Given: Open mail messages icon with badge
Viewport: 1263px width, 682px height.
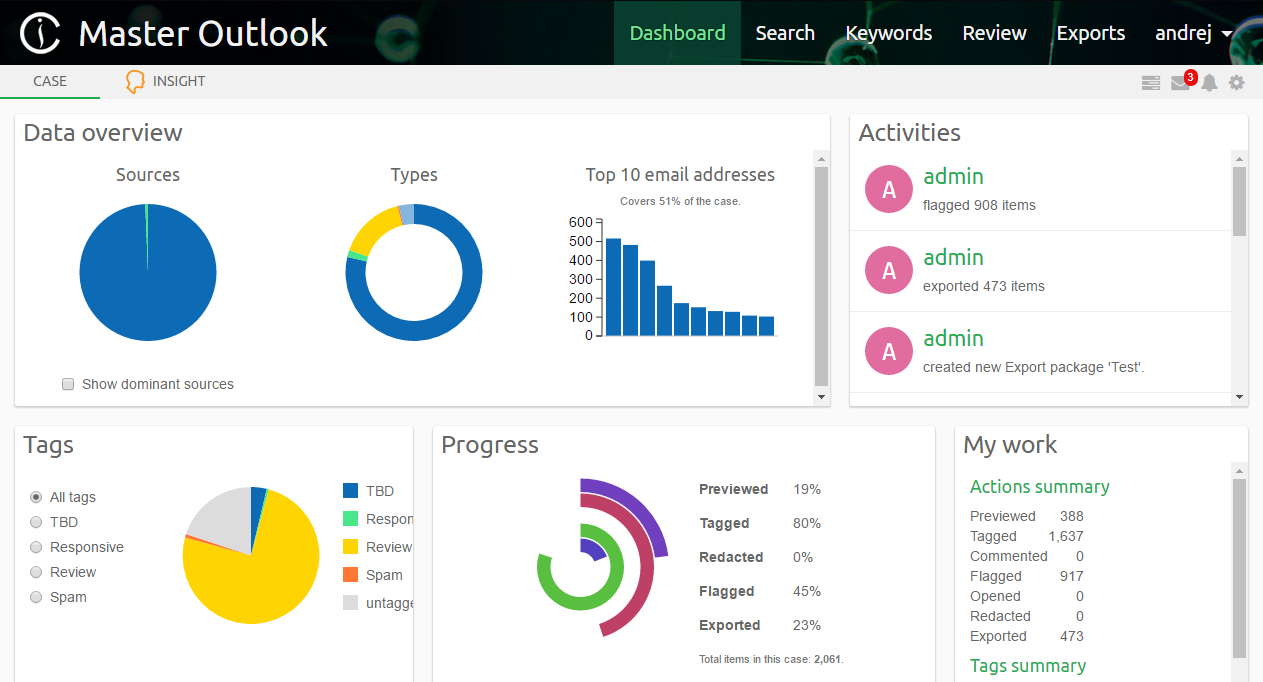Looking at the screenshot, I should 1181,83.
